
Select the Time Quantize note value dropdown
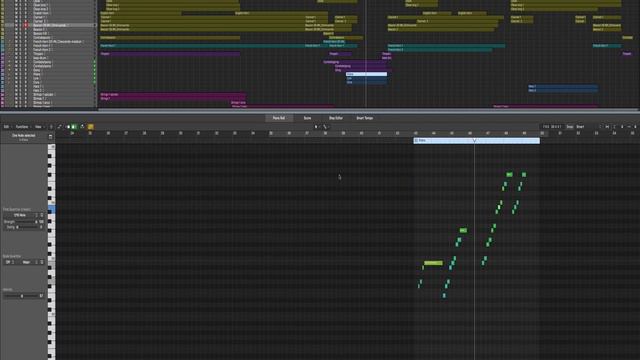pyautogui.click(x=21, y=215)
